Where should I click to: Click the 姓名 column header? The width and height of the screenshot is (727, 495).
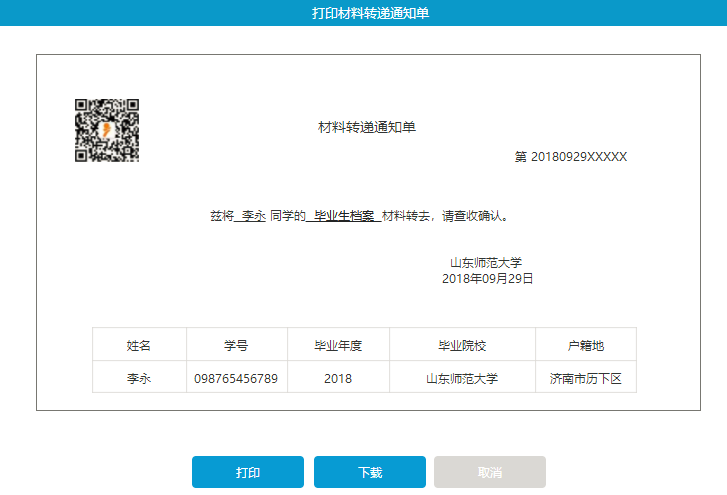[x=139, y=346]
